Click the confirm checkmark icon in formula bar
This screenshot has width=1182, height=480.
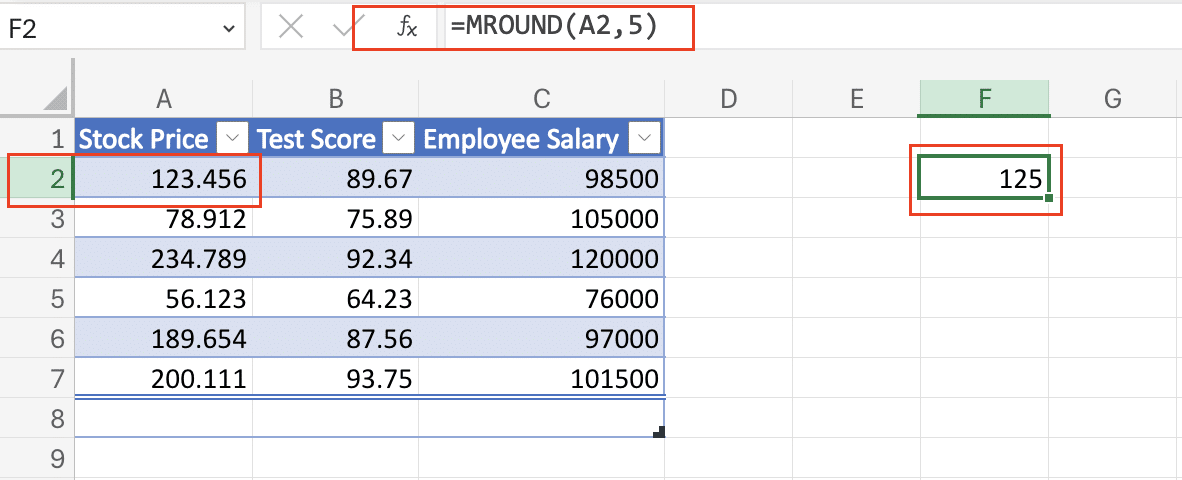[x=344, y=27]
